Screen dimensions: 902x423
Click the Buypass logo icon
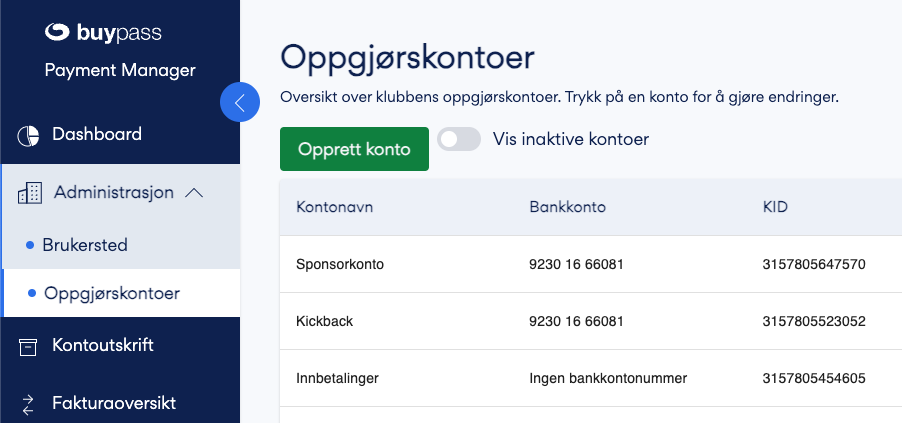tap(57, 32)
